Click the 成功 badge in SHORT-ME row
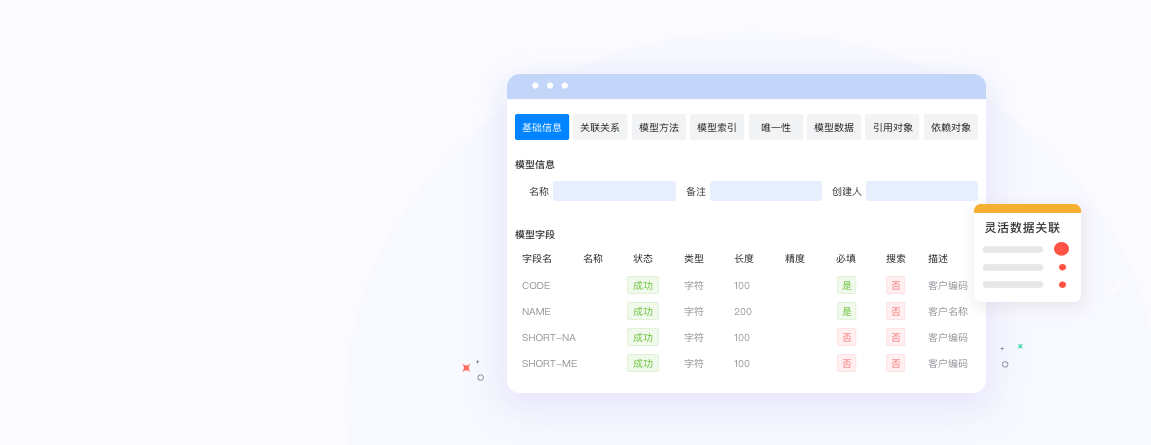 pos(643,363)
